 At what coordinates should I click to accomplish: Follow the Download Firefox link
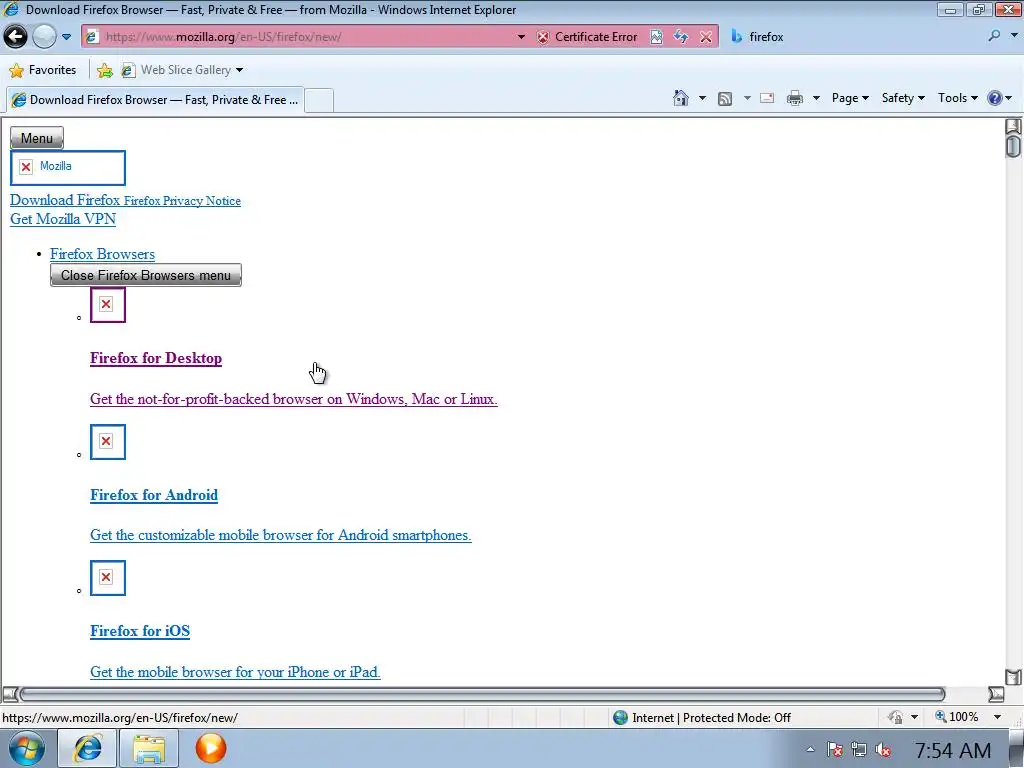(65, 200)
